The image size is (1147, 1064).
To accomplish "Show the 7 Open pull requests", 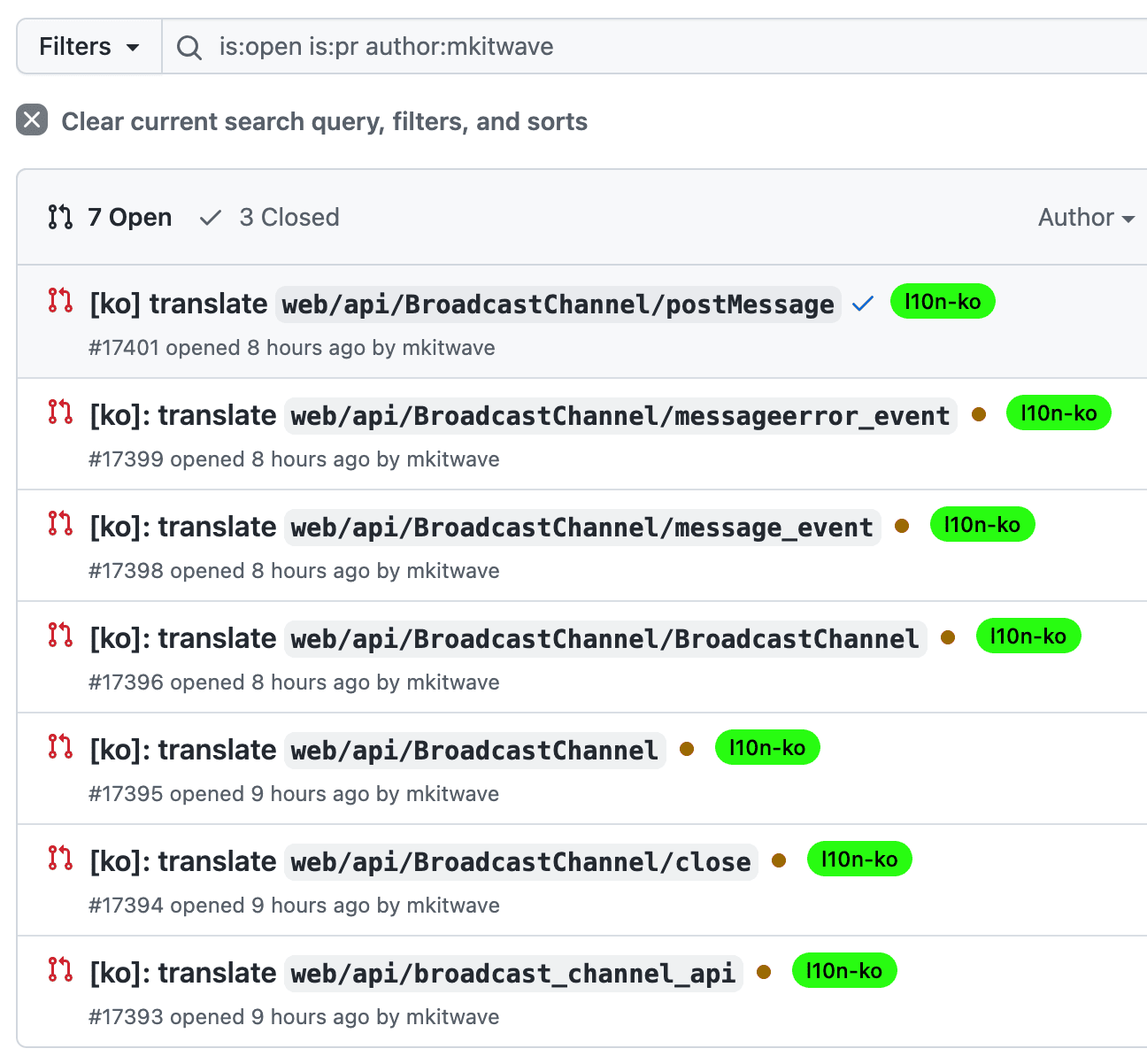I will 111,218.
